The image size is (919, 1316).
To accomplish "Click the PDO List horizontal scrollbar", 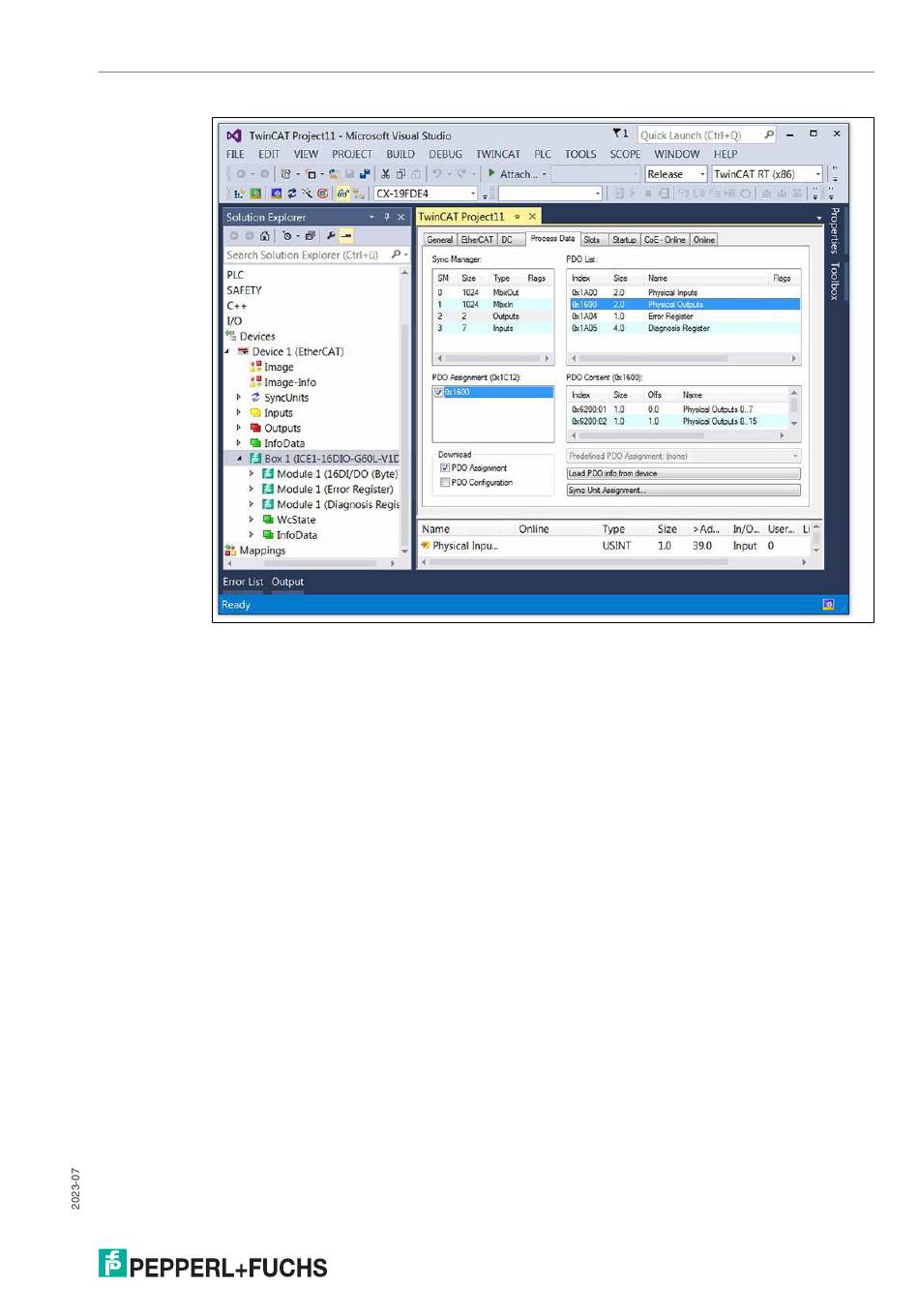I will (x=684, y=358).
